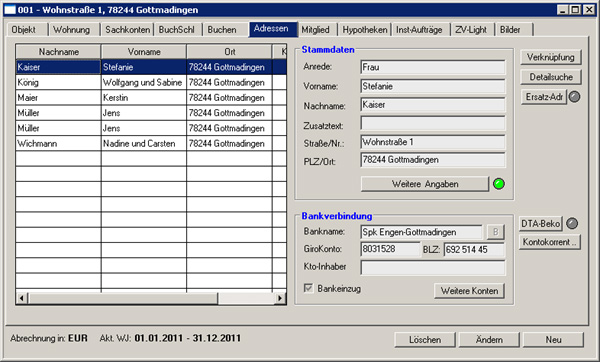Switch to the Hypotheken tab
This screenshot has height=362, width=600.
(364, 30)
